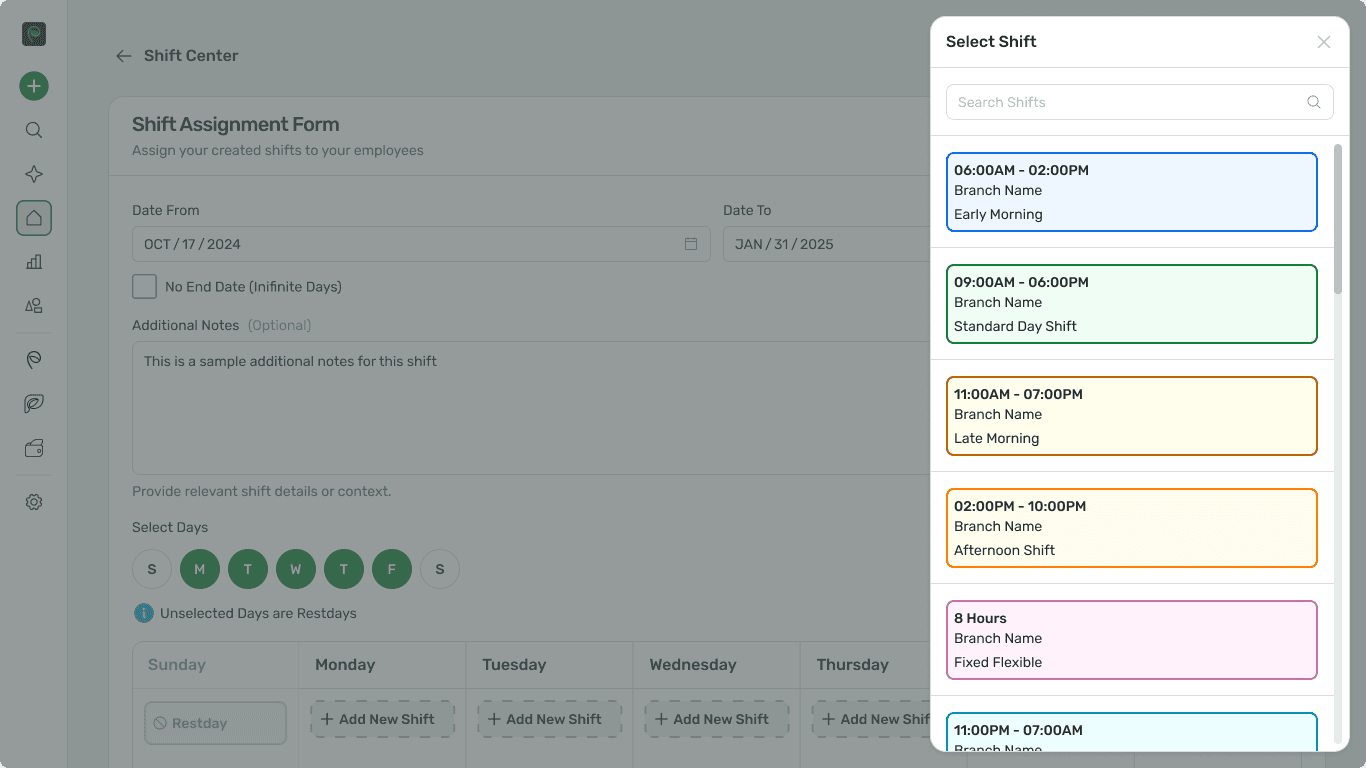Click Add New Shift under Monday
This screenshot has width=1366, height=768.
(x=382, y=719)
